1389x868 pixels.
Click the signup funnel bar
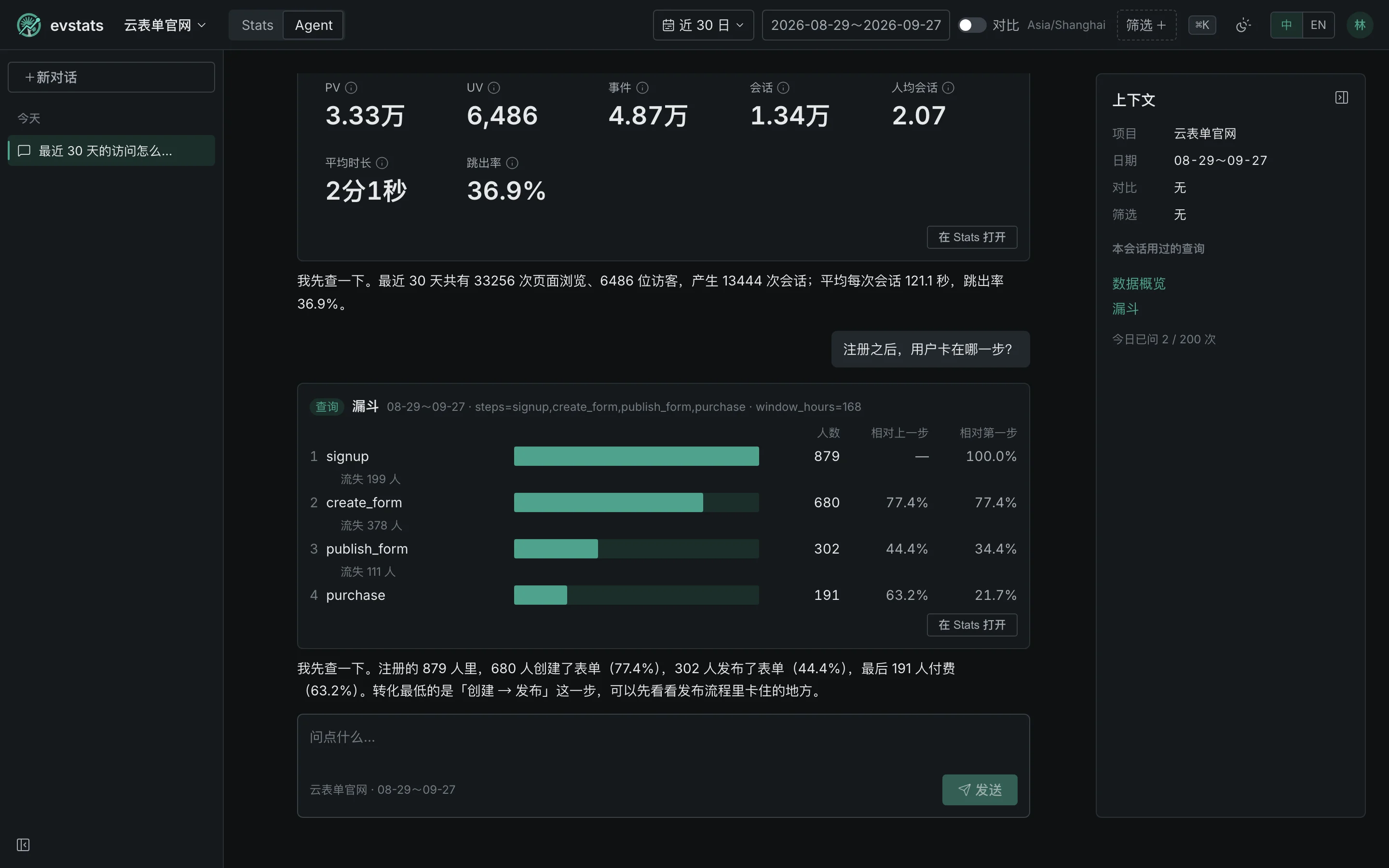coord(636,456)
